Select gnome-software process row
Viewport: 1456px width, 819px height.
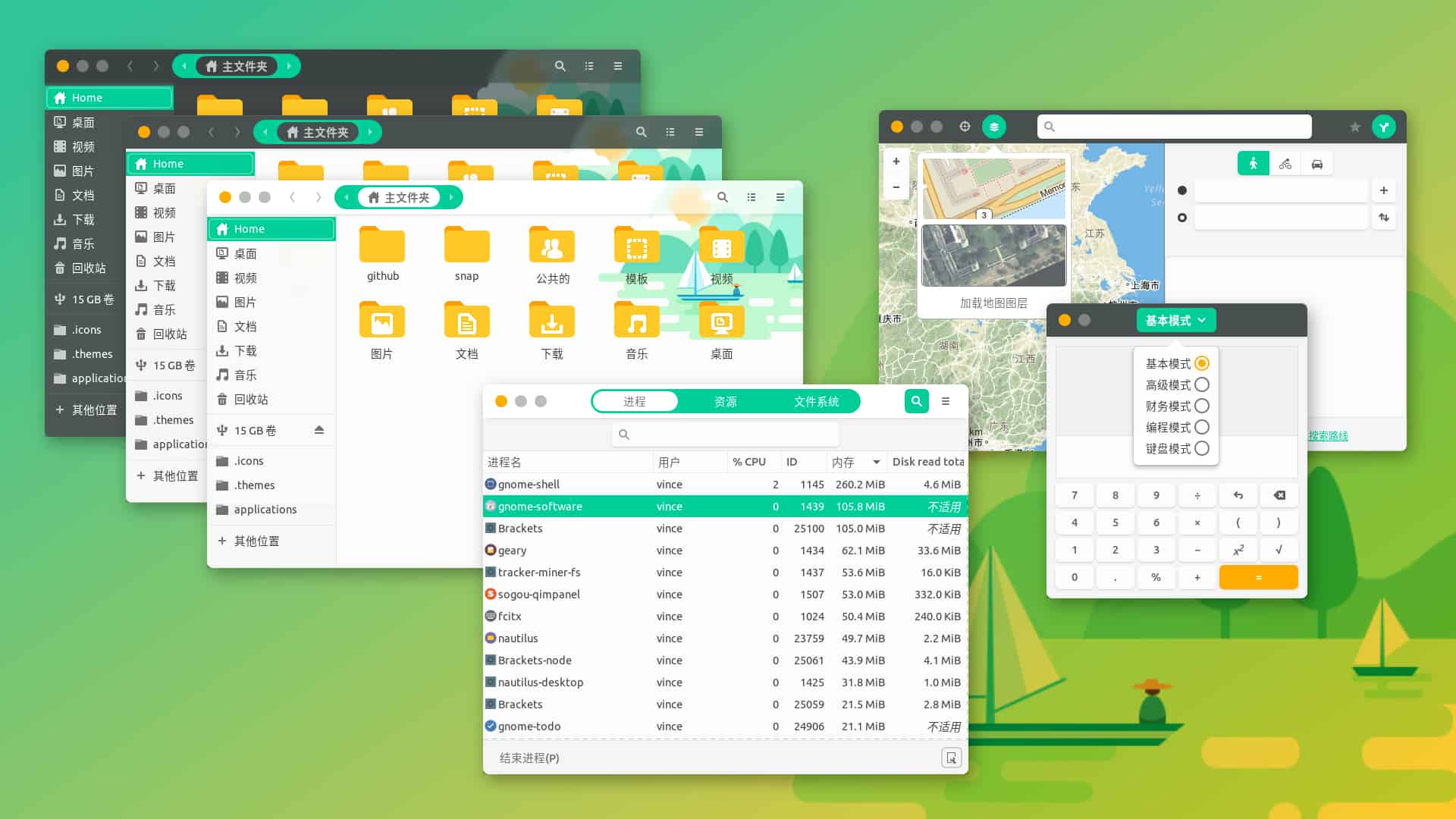tap(726, 506)
